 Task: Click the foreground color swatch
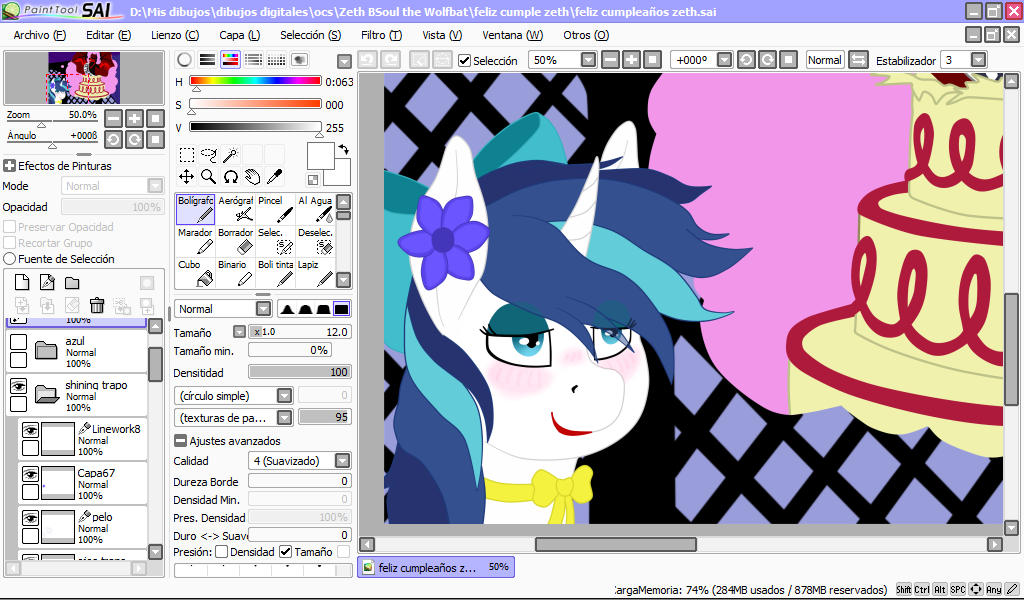tap(320, 156)
